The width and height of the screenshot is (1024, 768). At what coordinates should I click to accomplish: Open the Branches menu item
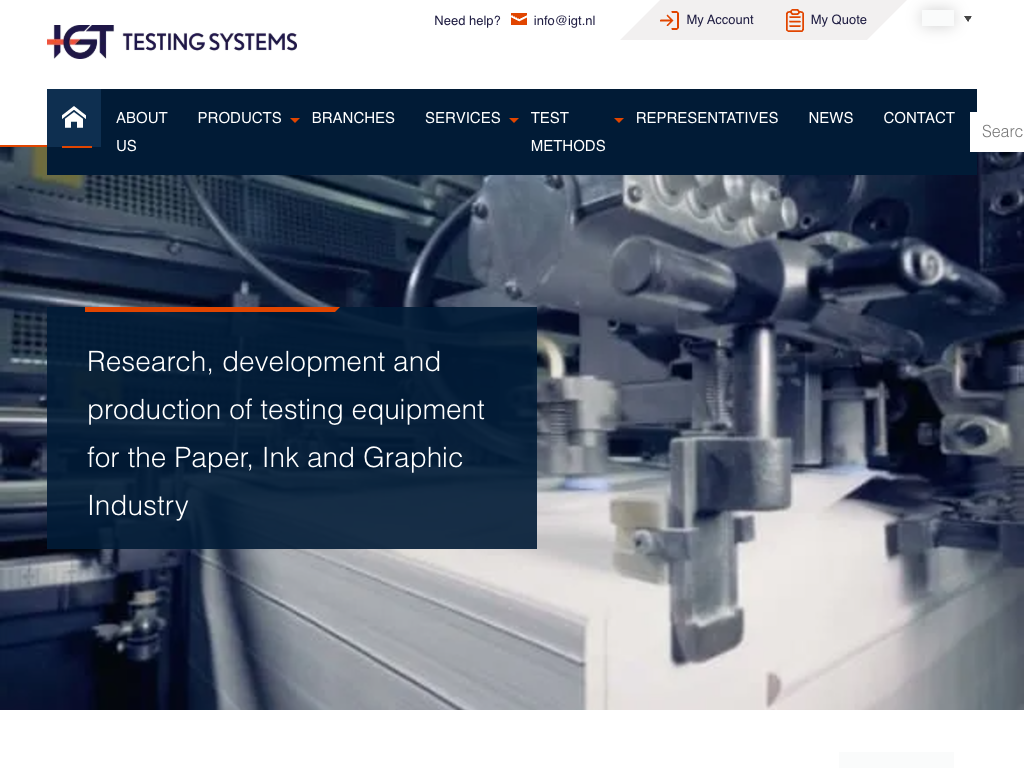pyautogui.click(x=353, y=118)
